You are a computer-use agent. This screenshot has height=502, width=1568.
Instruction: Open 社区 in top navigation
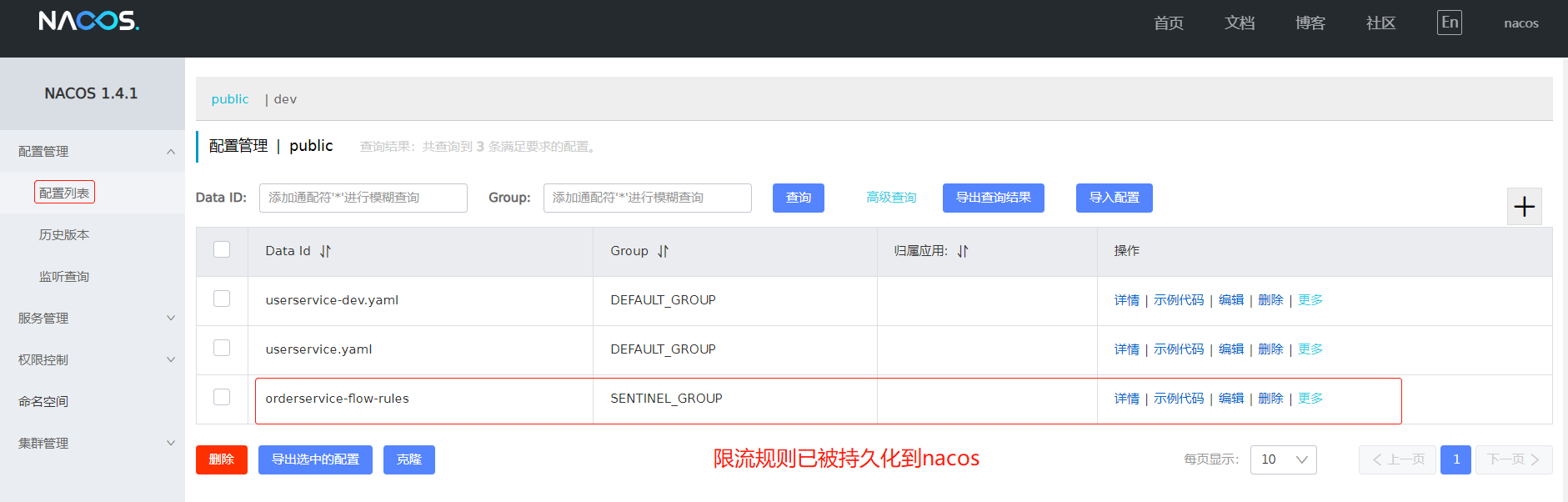[1380, 23]
